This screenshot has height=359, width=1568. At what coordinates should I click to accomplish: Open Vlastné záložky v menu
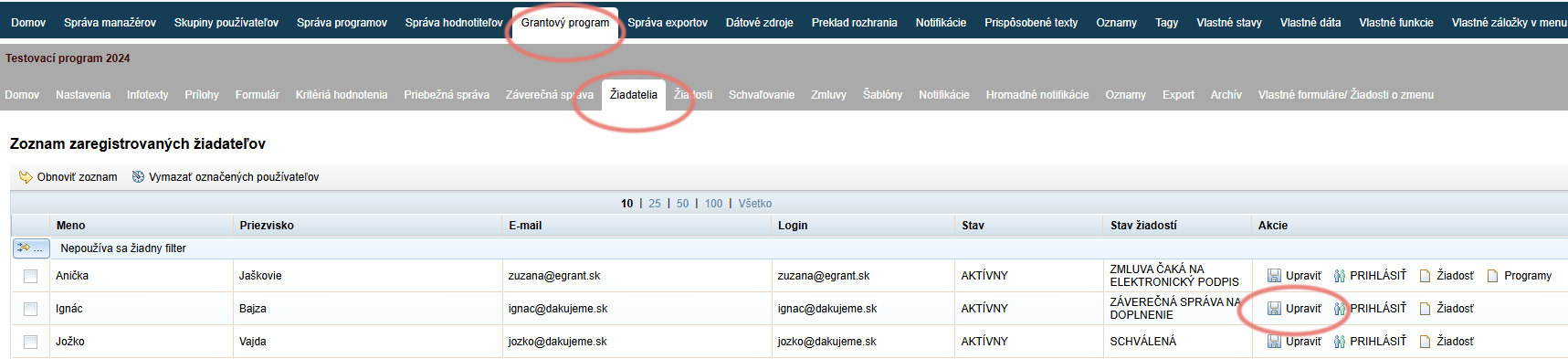point(1509,23)
